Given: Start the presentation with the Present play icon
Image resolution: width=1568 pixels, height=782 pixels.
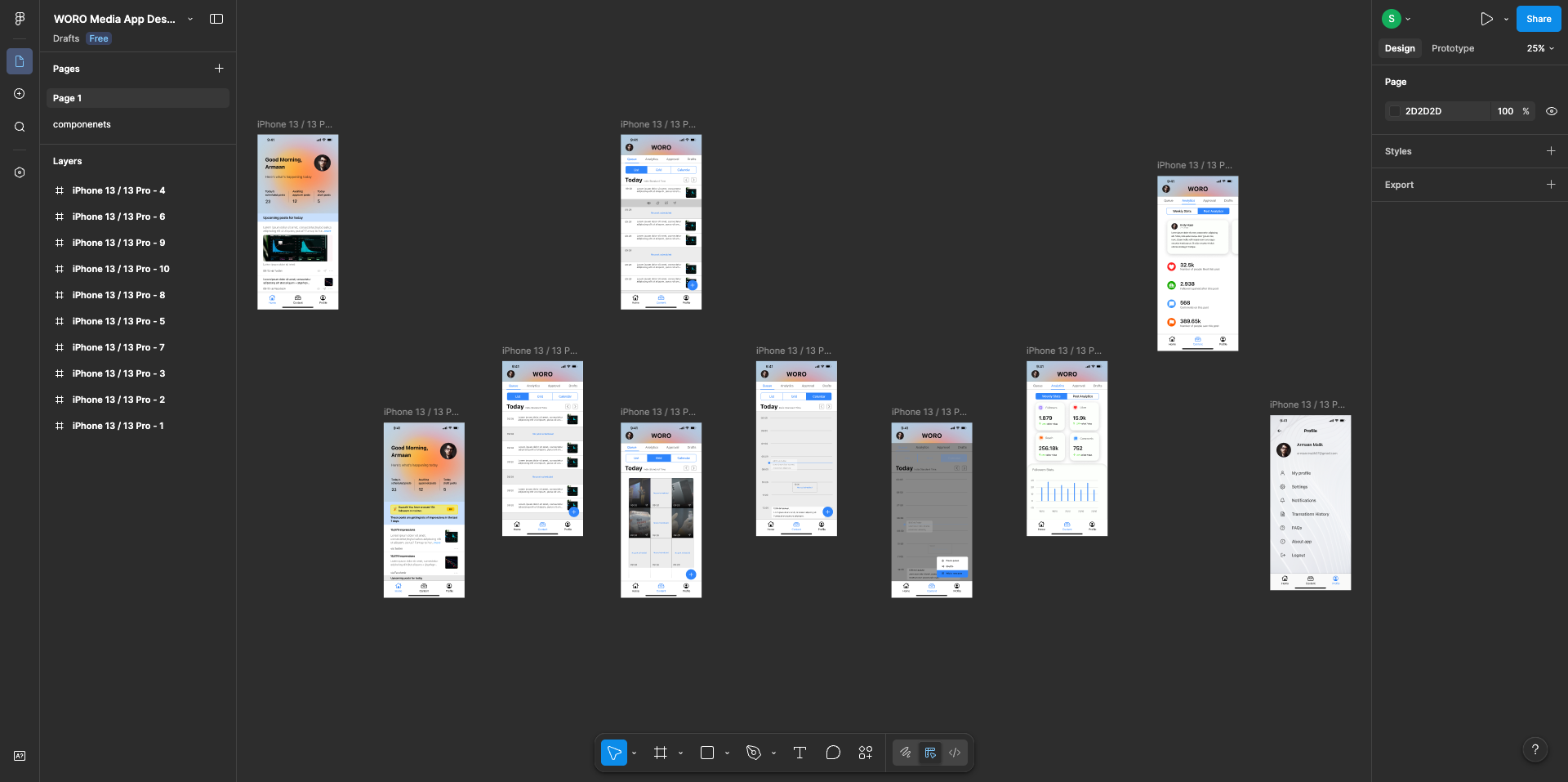Looking at the screenshot, I should [1486, 18].
